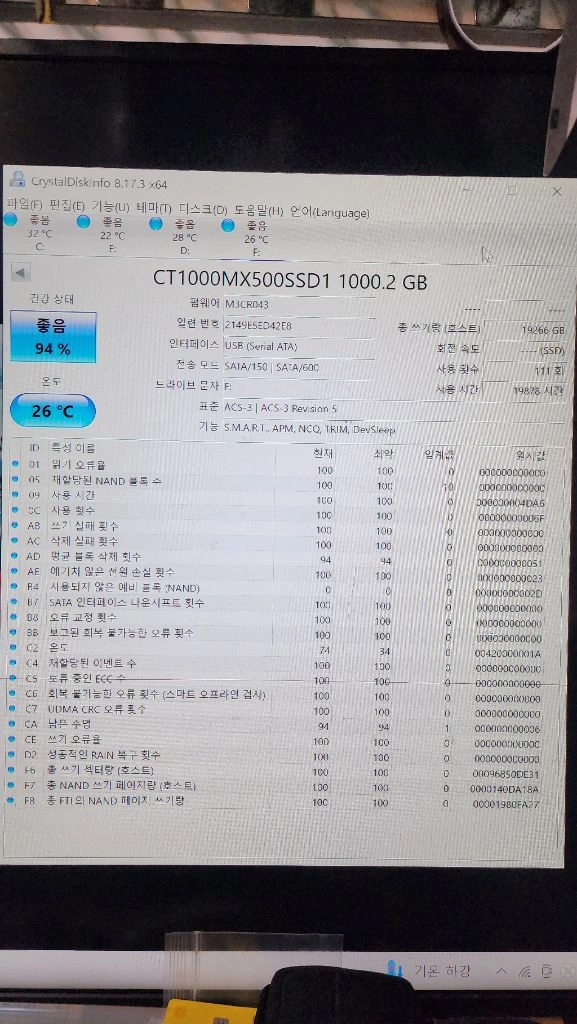Click the CrystalDiskInfo title bar app icon
This screenshot has width=577, height=1024.
coord(18,180)
